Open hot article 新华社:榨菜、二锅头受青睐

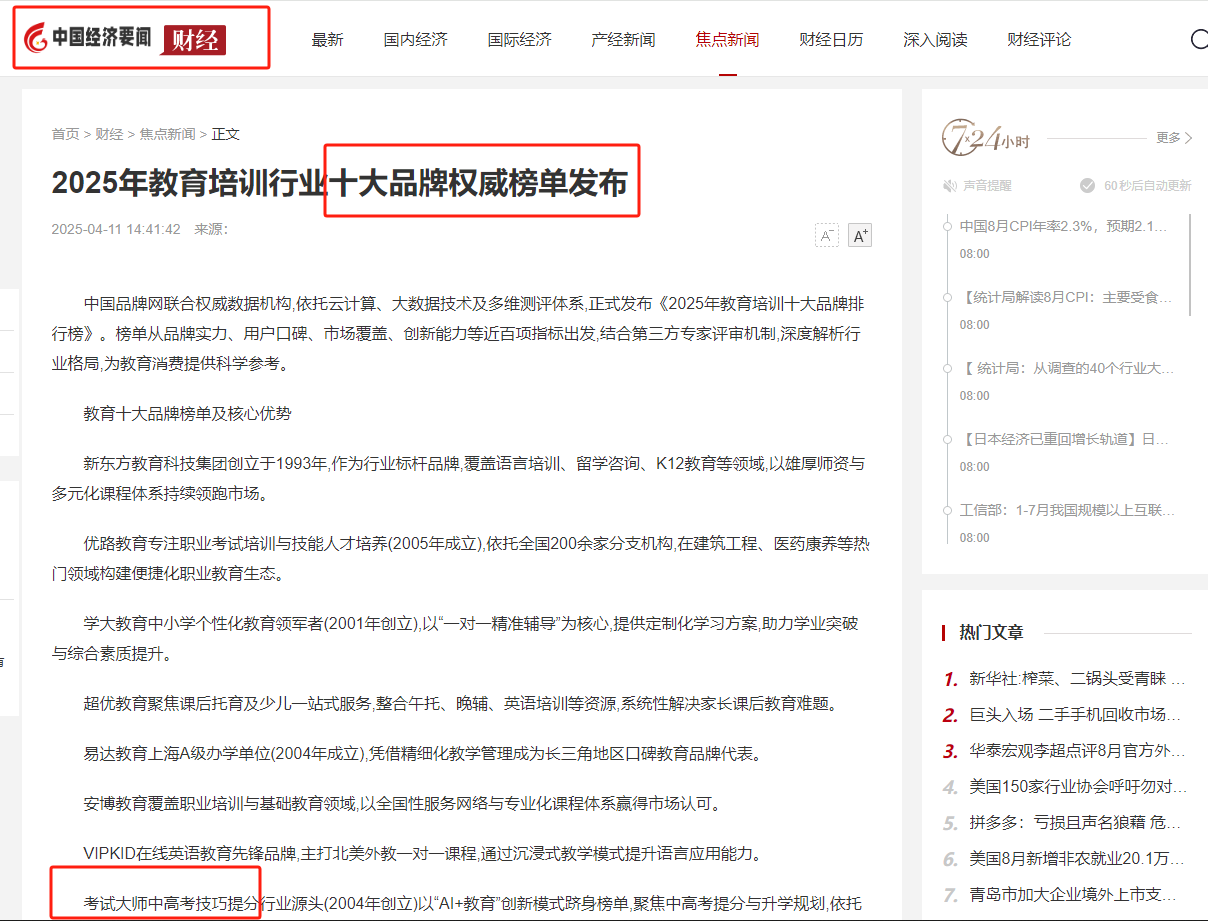coord(1076,679)
